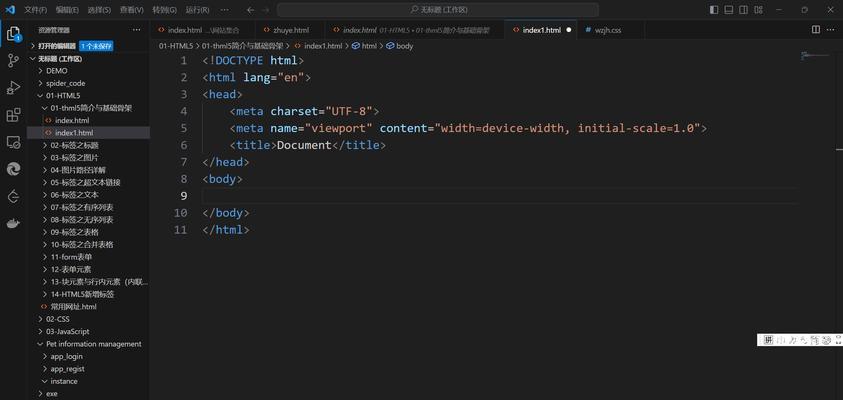Open editor more actions ellipsis
Viewport: 843px width, 400px height.
(831, 30)
